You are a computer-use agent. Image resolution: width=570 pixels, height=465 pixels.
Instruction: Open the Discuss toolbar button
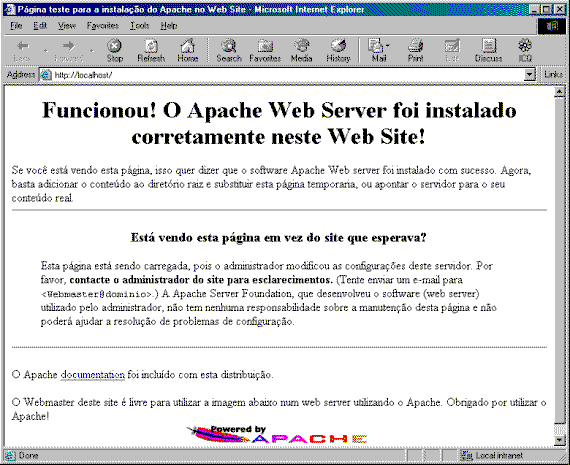coord(488,51)
